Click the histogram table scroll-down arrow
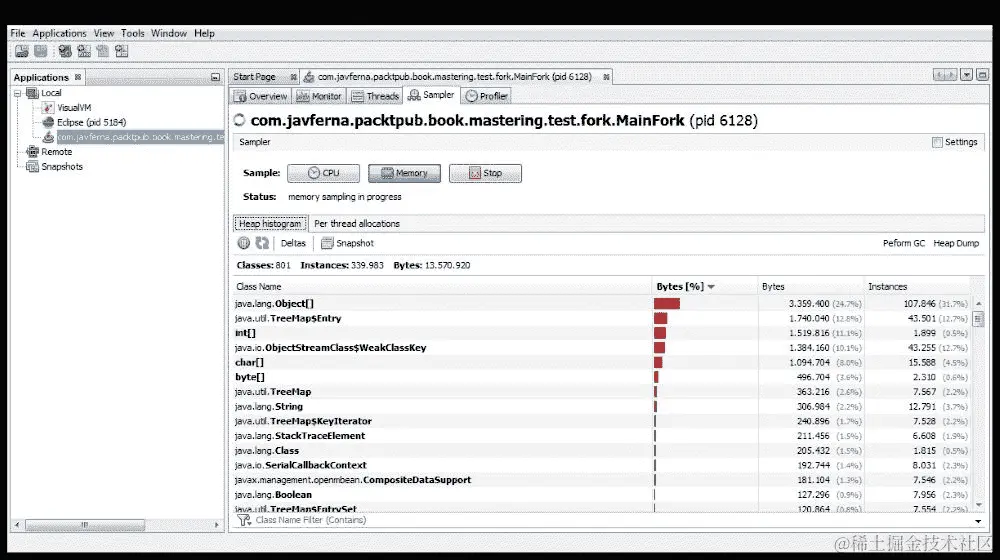Screen dimensions: 1000x560 978,506
